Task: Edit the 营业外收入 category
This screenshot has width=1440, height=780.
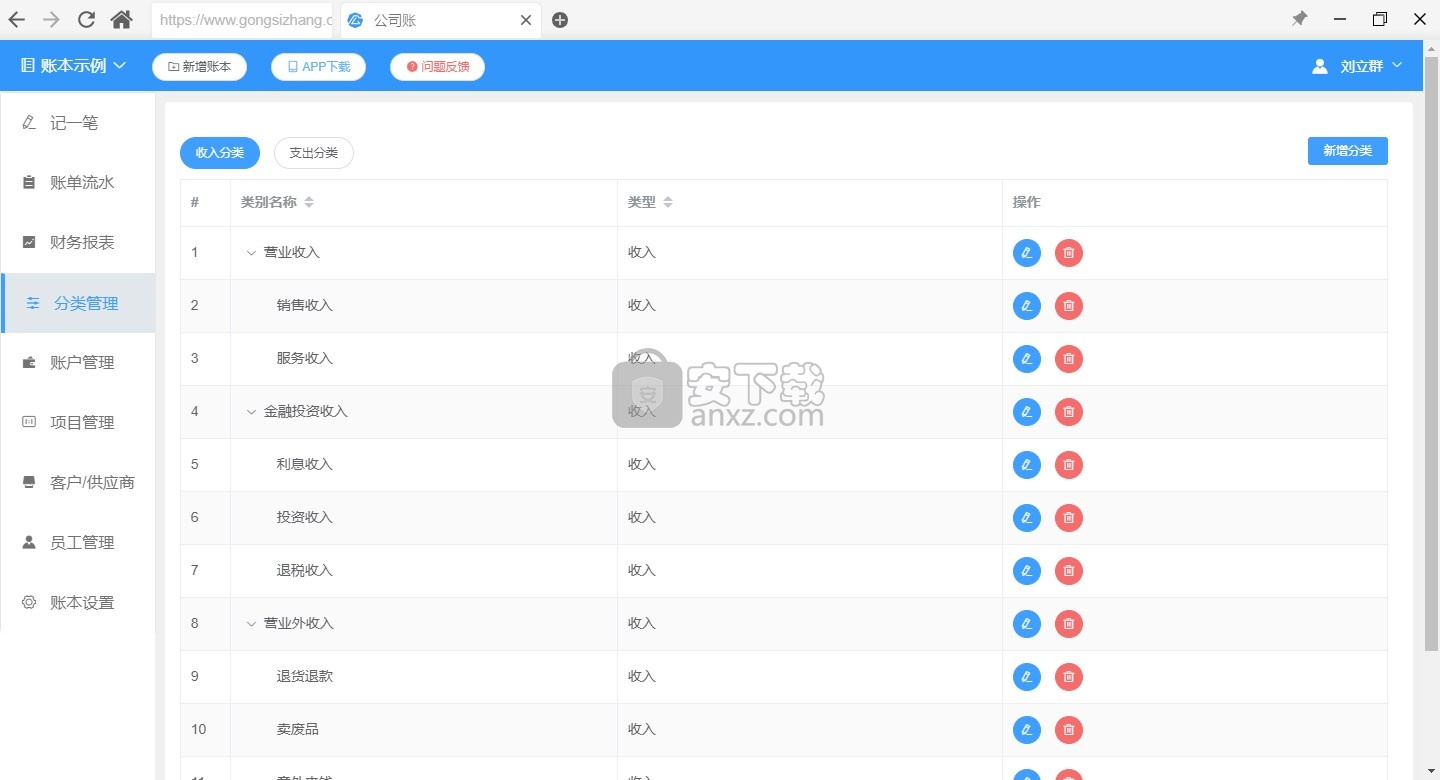Action: pyautogui.click(x=1027, y=624)
